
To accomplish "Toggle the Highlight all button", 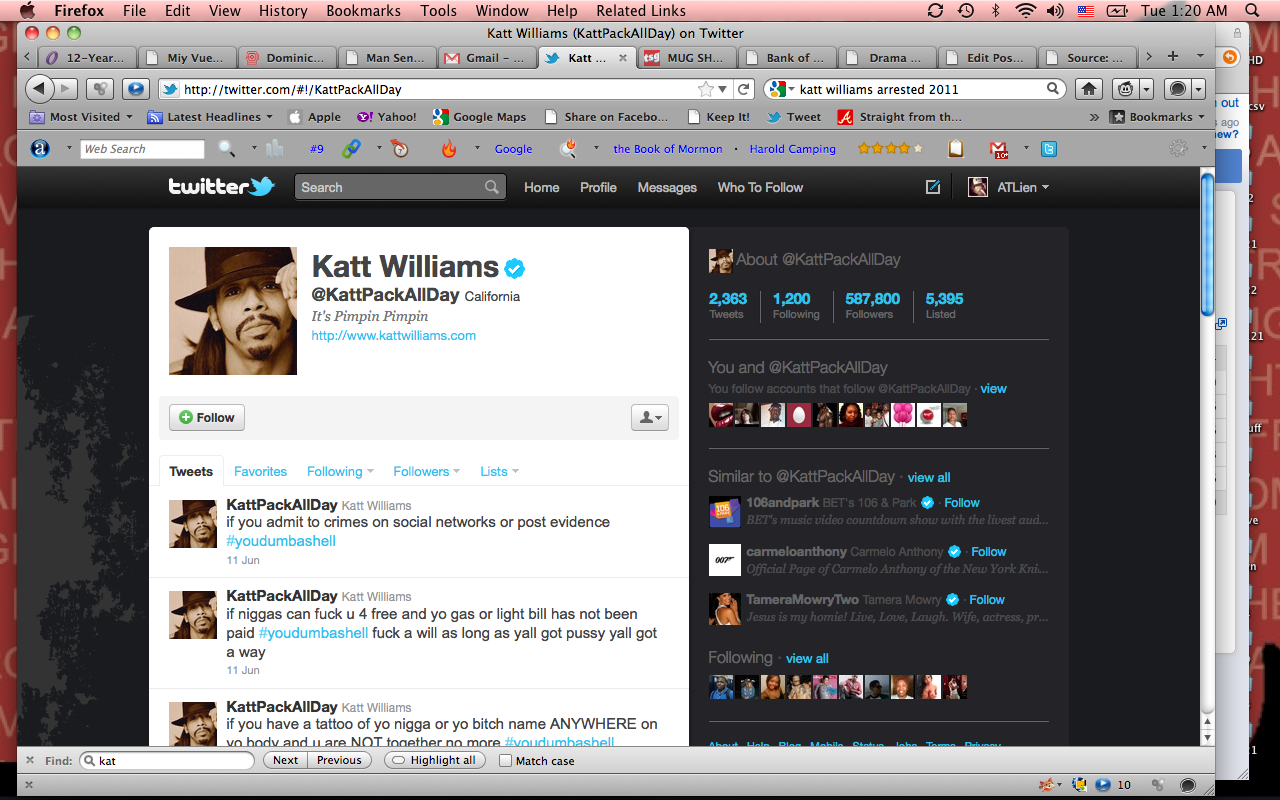I will tap(434, 760).
